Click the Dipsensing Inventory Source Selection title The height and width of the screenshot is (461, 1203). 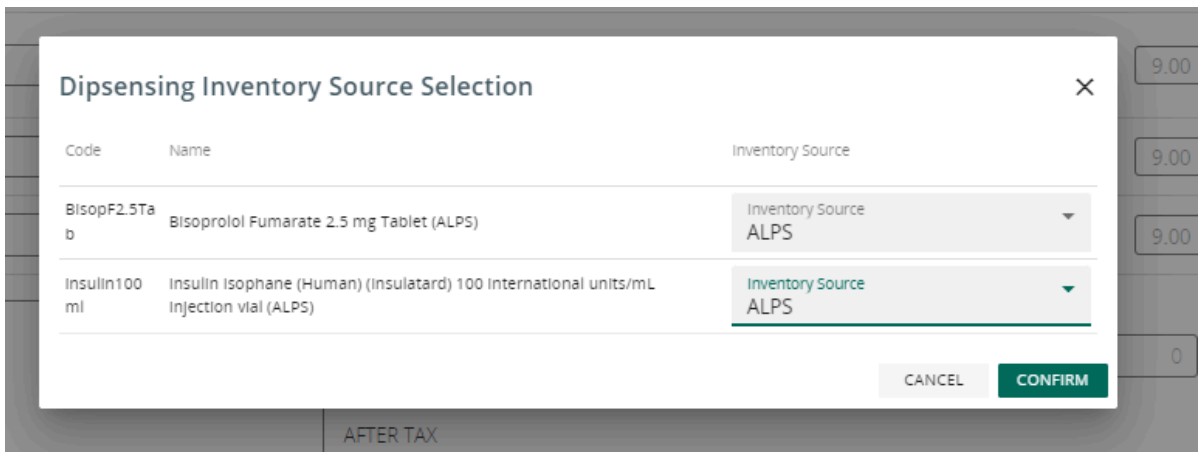click(296, 88)
